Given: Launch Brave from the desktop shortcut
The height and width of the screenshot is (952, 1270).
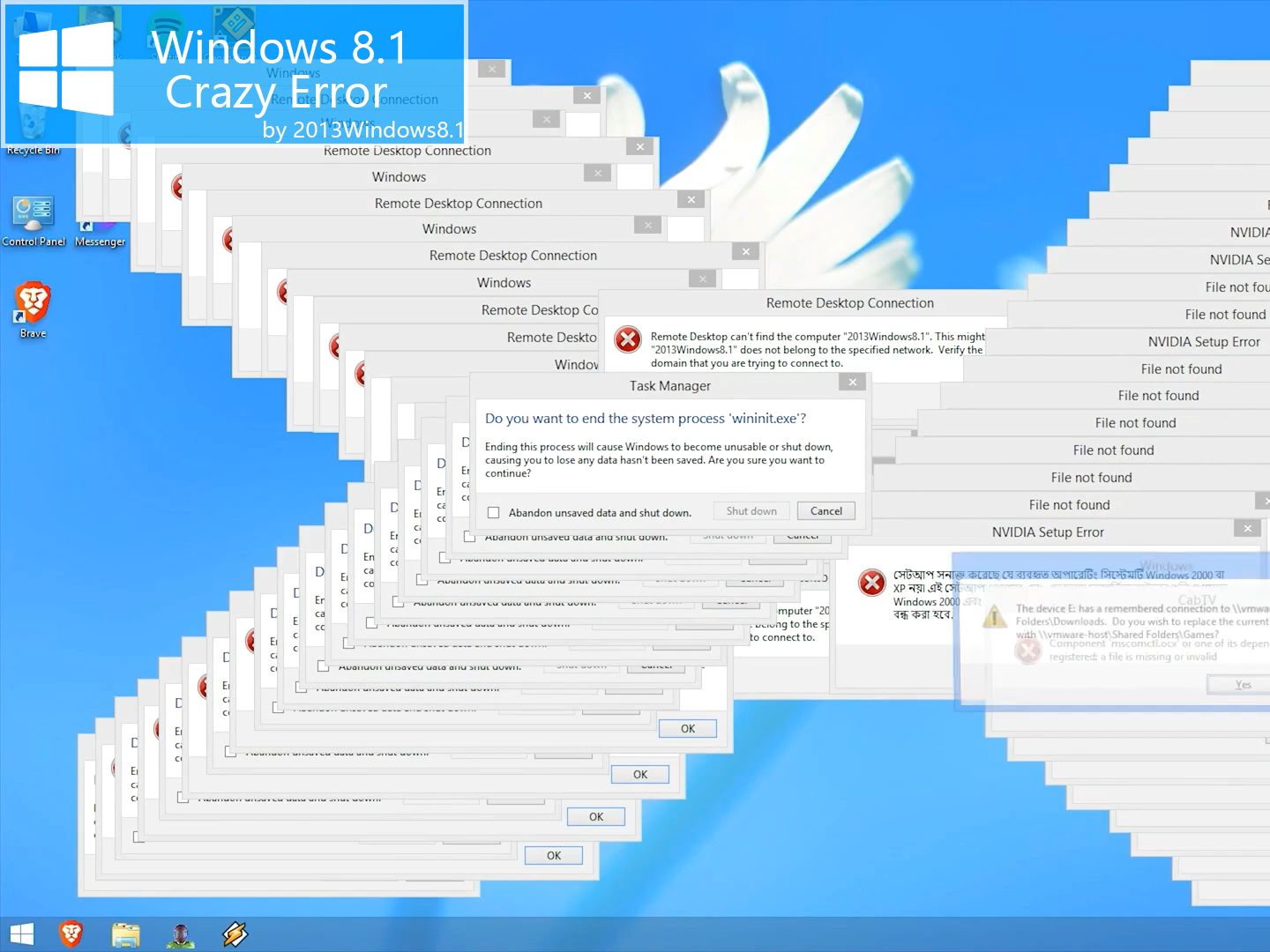Looking at the screenshot, I should click(x=33, y=310).
